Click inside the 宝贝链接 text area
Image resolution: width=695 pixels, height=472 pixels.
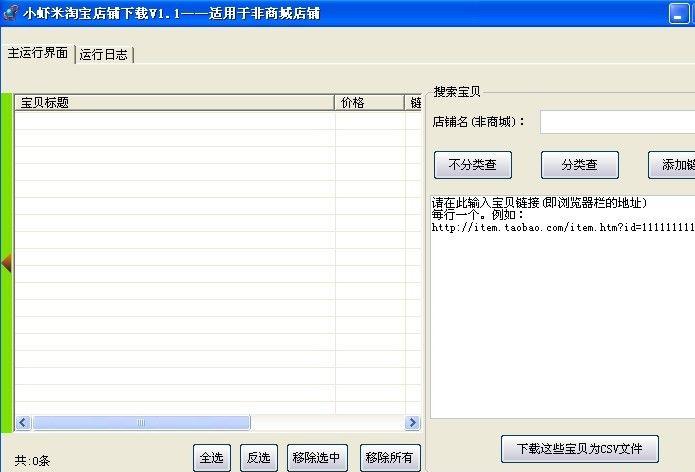click(562, 310)
